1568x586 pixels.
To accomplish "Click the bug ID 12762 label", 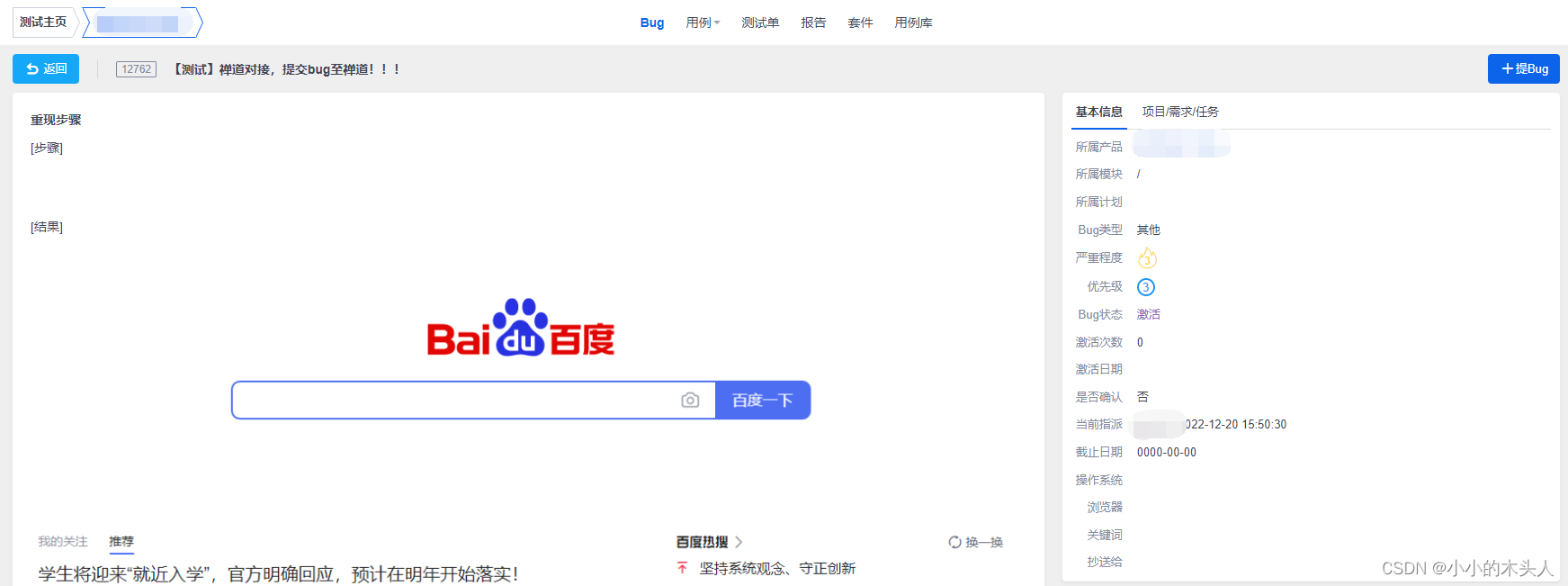I will [x=136, y=69].
